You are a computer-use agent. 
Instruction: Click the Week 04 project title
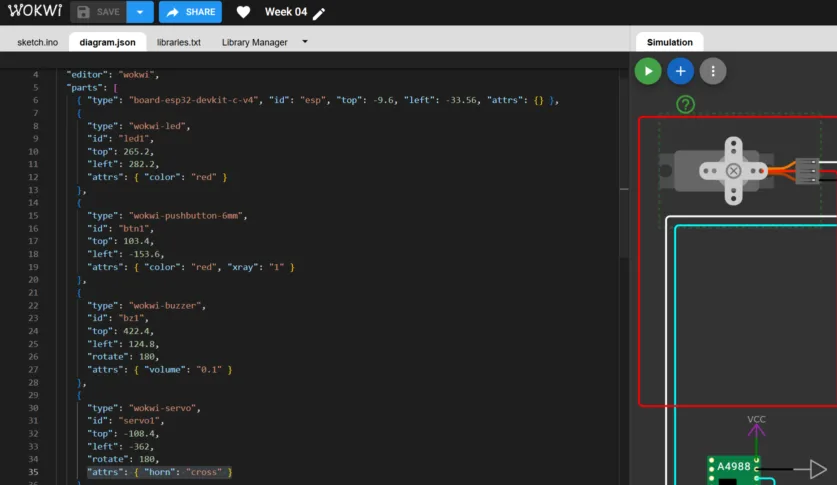pyautogui.click(x=286, y=12)
